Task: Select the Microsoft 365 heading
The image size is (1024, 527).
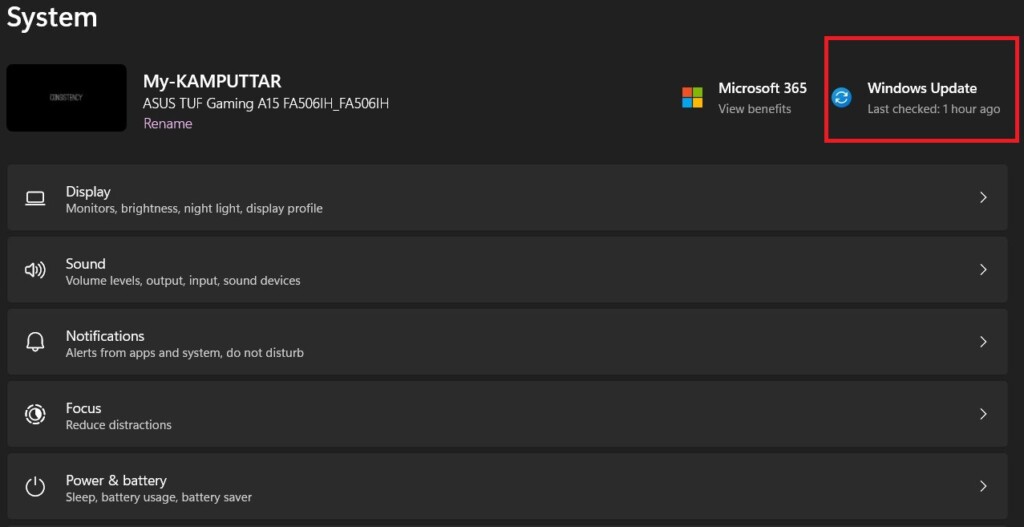Action: pyautogui.click(x=762, y=88)
